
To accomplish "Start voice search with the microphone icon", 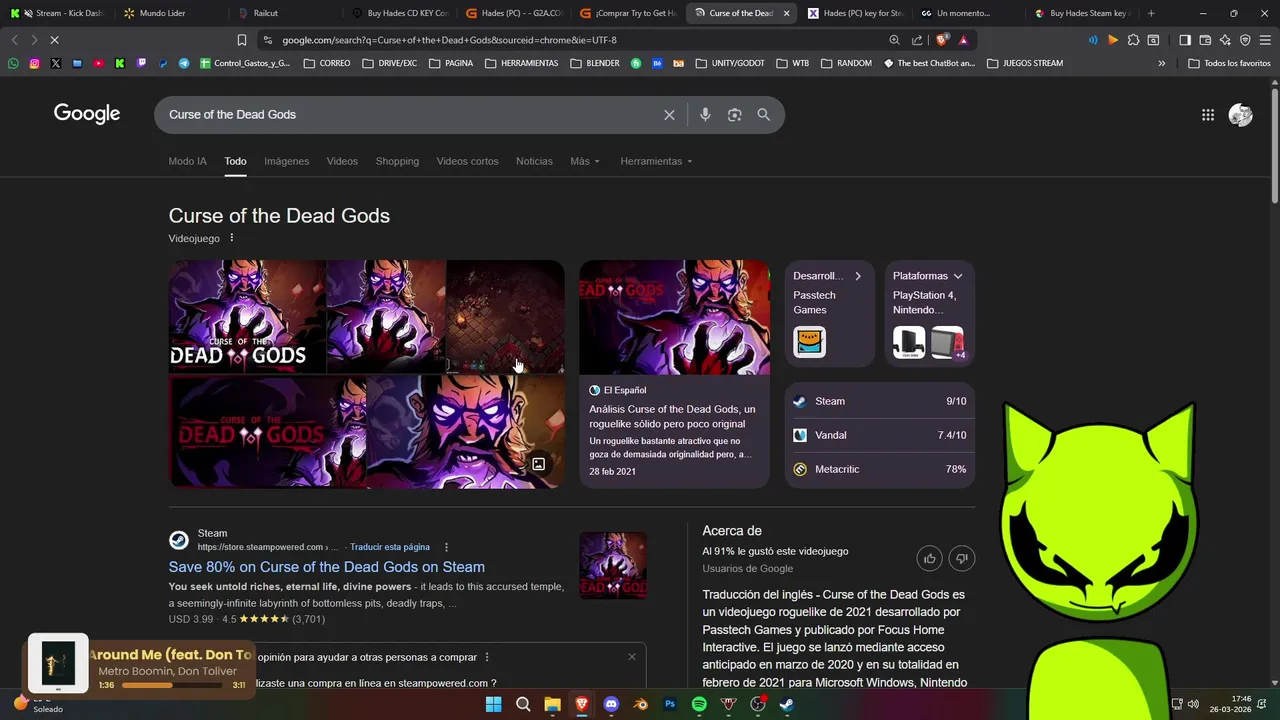I will [705, 115].
